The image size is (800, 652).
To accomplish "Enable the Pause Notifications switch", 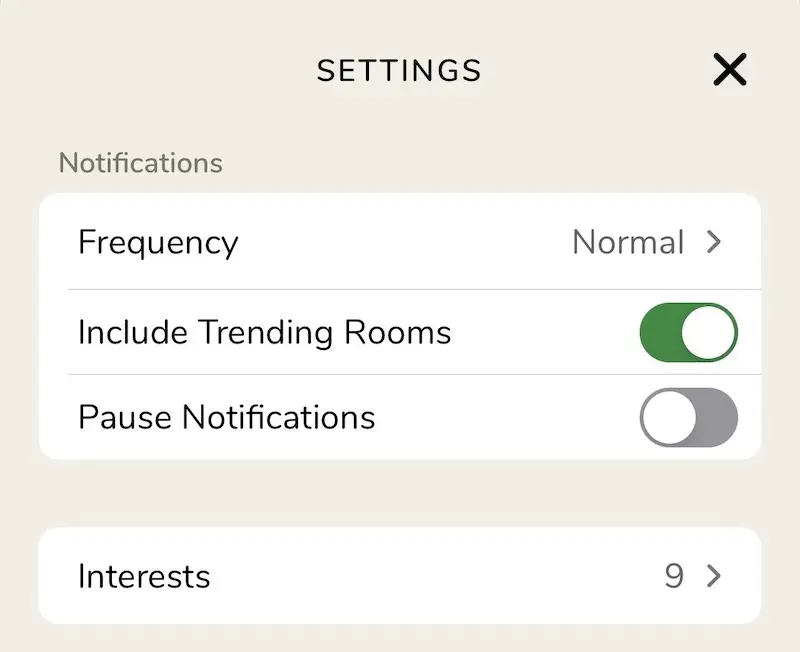I will (x=688, y=417).
